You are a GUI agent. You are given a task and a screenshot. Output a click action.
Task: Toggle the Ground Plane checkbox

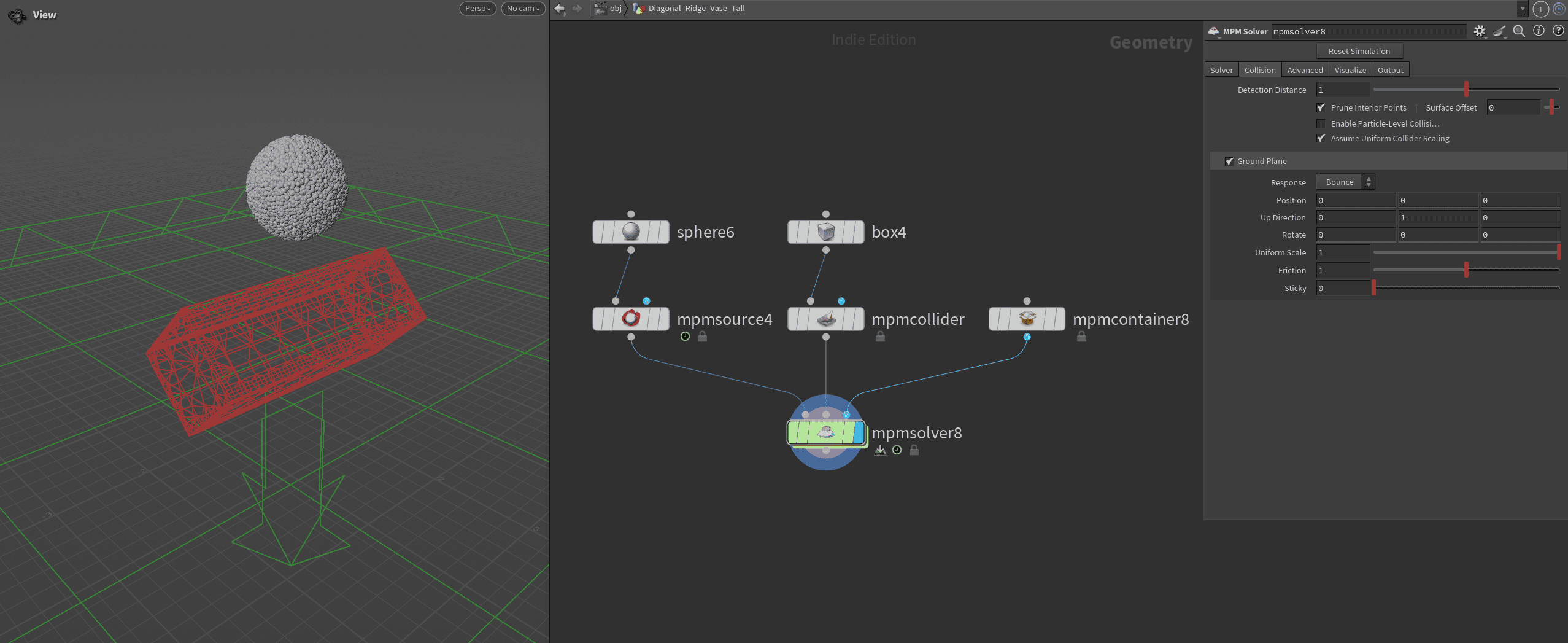click(x=1229, y=161)
